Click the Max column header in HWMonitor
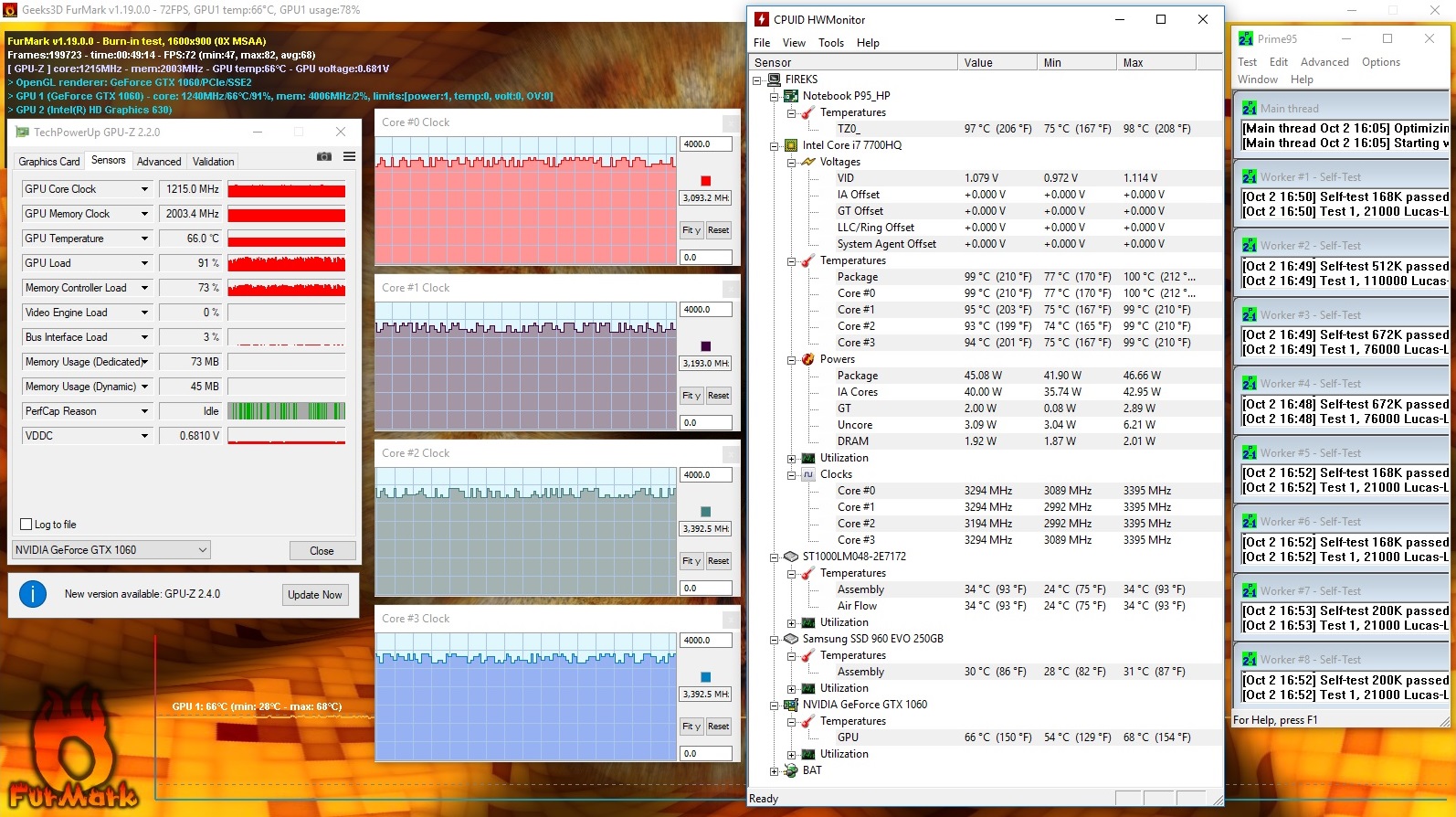 pyautogui.click(x=1155, y=63)
